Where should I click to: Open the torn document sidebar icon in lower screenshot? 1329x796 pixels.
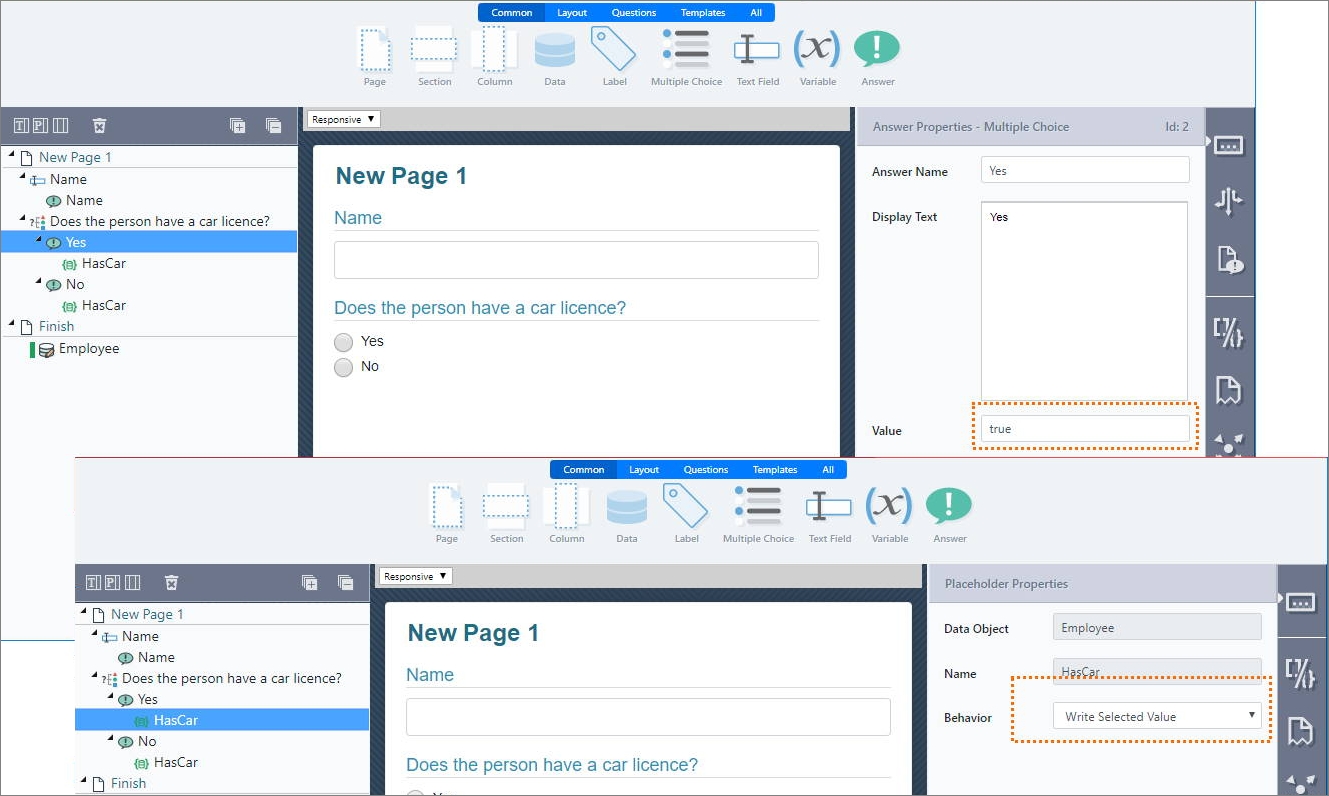pyautogui.click(x=1300, y=731)
